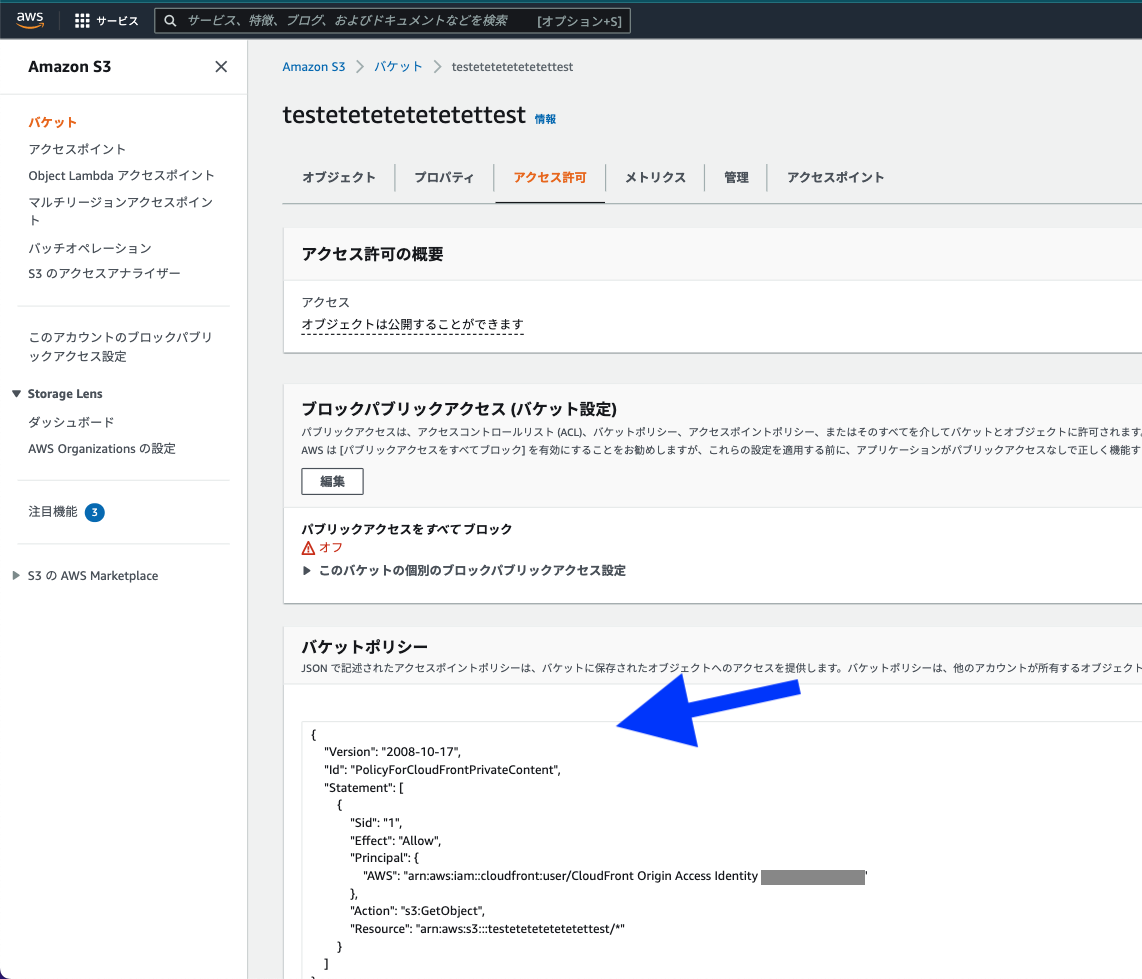Click the オフ warning triangle icon
Viewport: 1142px width, 979px height.
308,548
